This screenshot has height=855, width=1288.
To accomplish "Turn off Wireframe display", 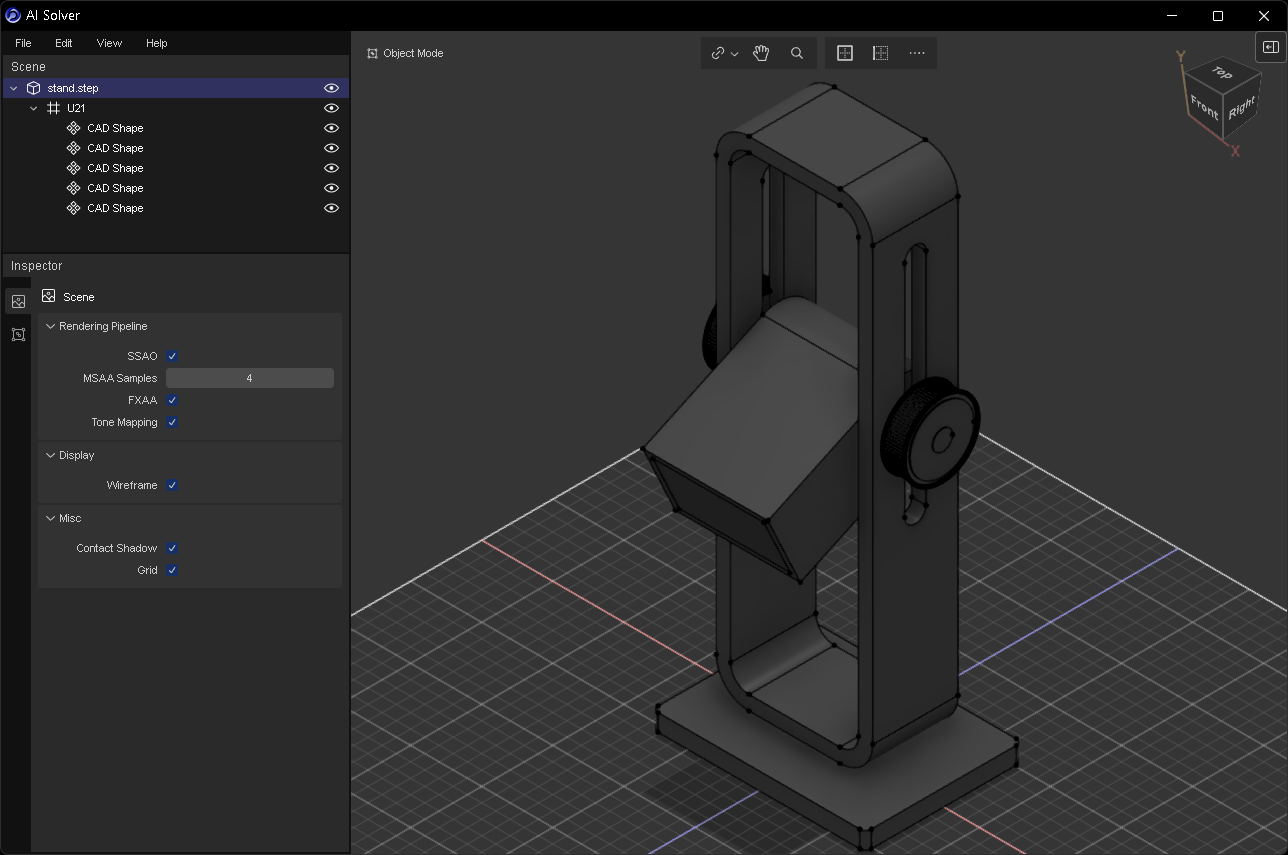I will click(x=172, y=485).
